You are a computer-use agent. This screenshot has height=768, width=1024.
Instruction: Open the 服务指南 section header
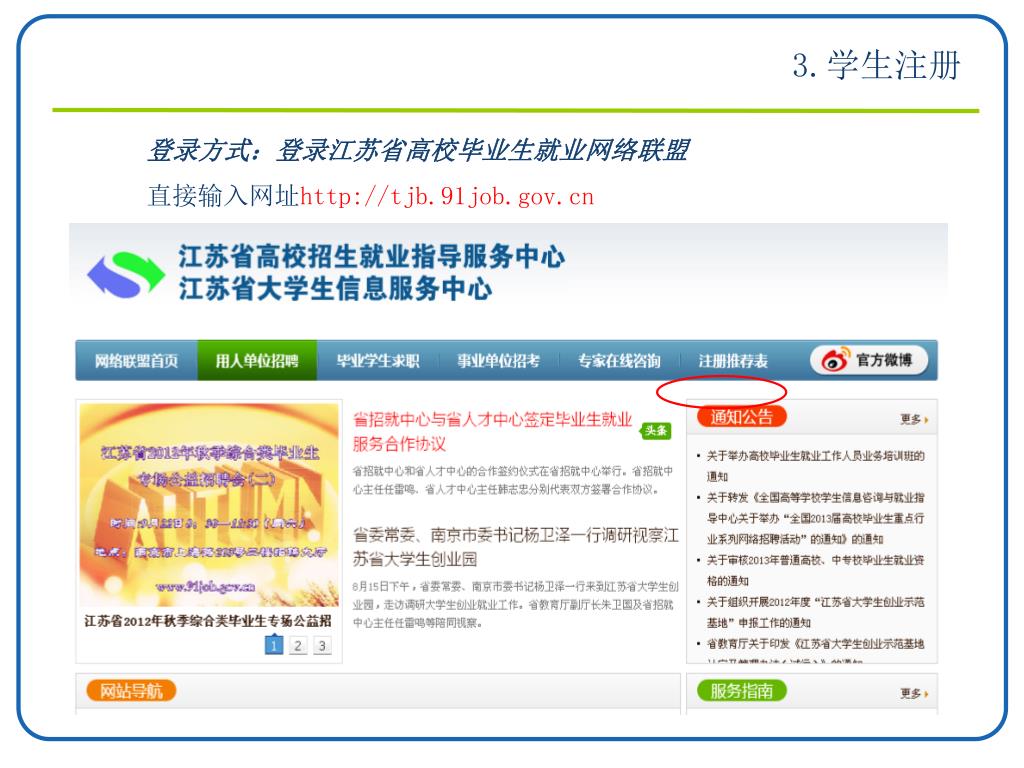(742, 690)
